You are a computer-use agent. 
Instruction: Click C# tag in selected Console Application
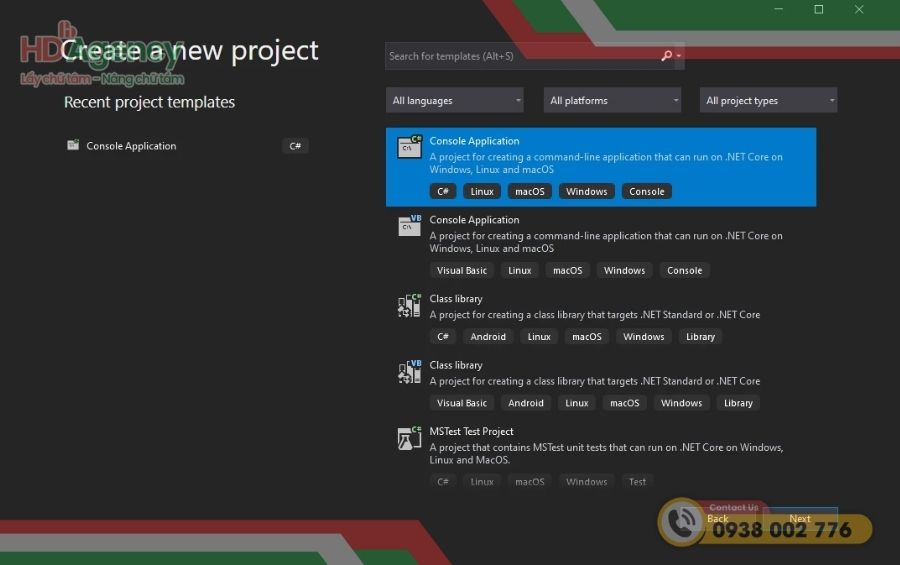pyautogui.click(x=443, y=191)
